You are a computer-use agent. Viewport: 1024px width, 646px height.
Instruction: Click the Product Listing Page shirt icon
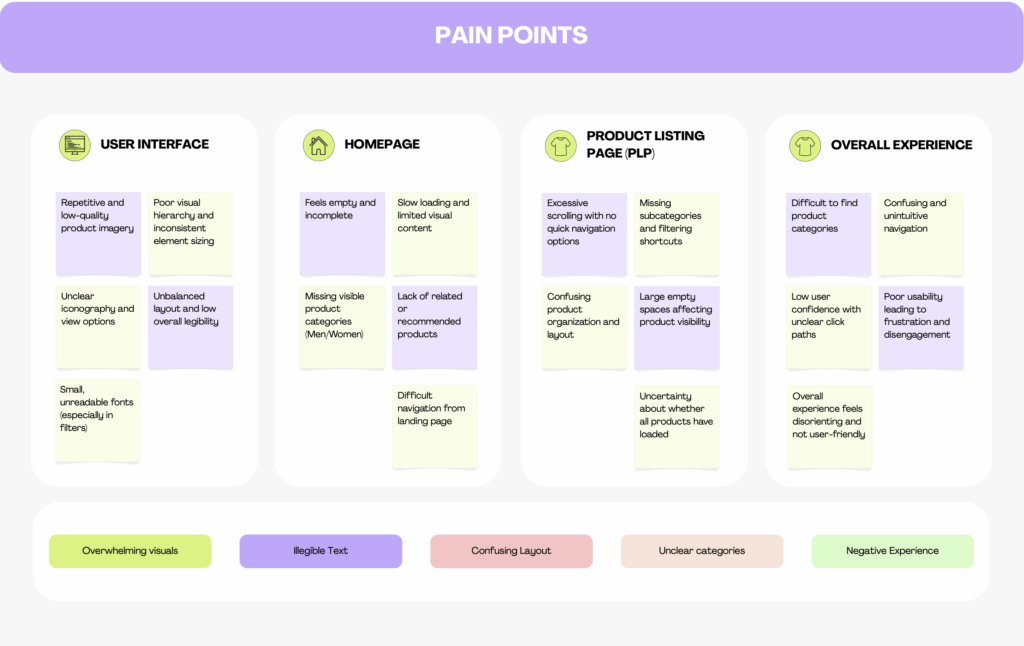[560, 146]
